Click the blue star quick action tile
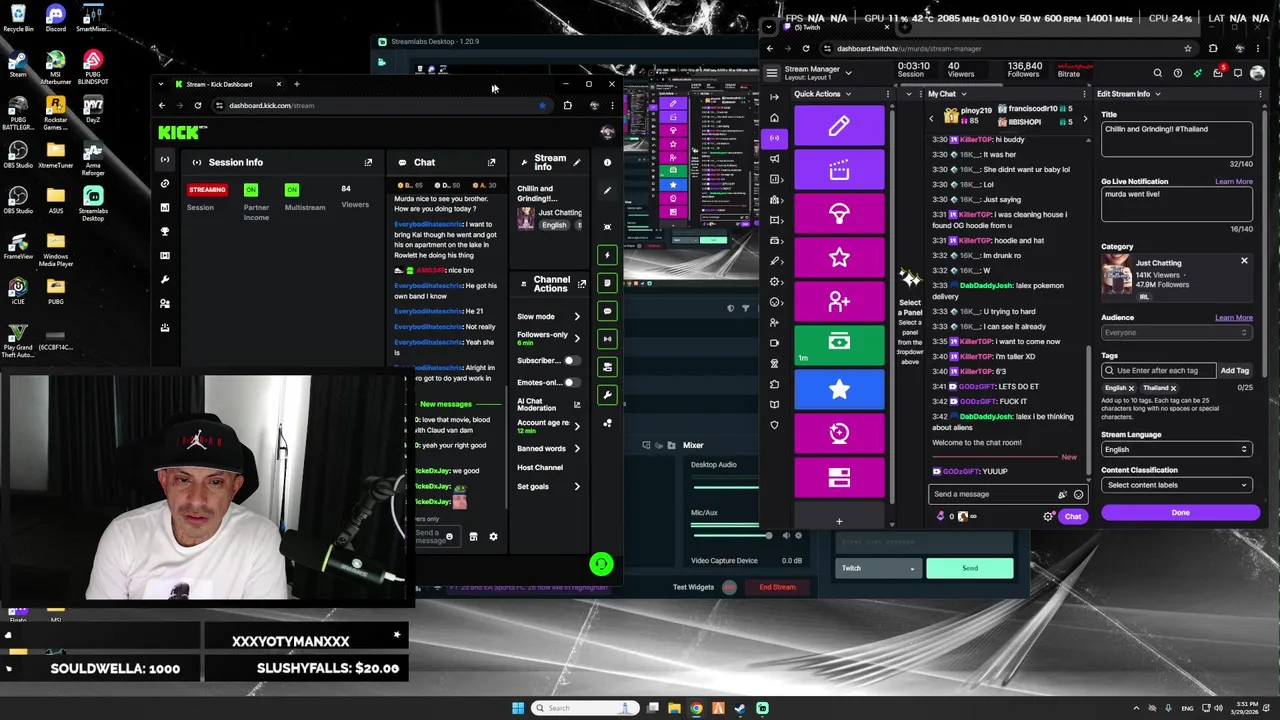 pos(839,389)
